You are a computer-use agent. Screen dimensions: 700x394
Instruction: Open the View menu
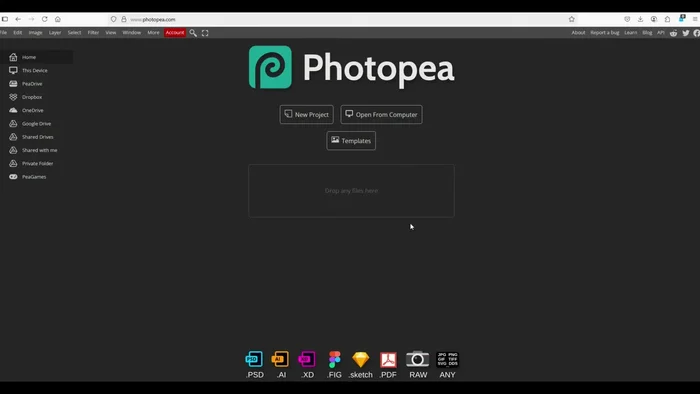(x=111, y=33)
